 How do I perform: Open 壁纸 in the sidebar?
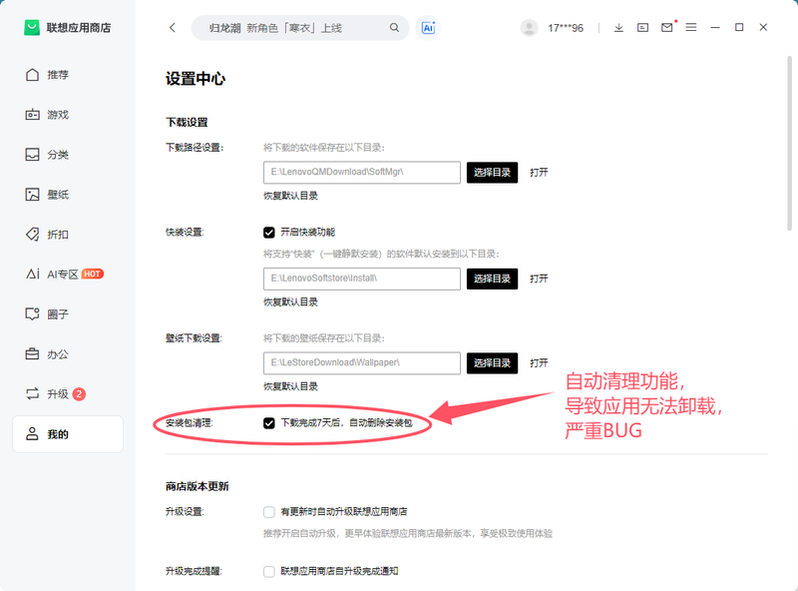tap(68, 194)
